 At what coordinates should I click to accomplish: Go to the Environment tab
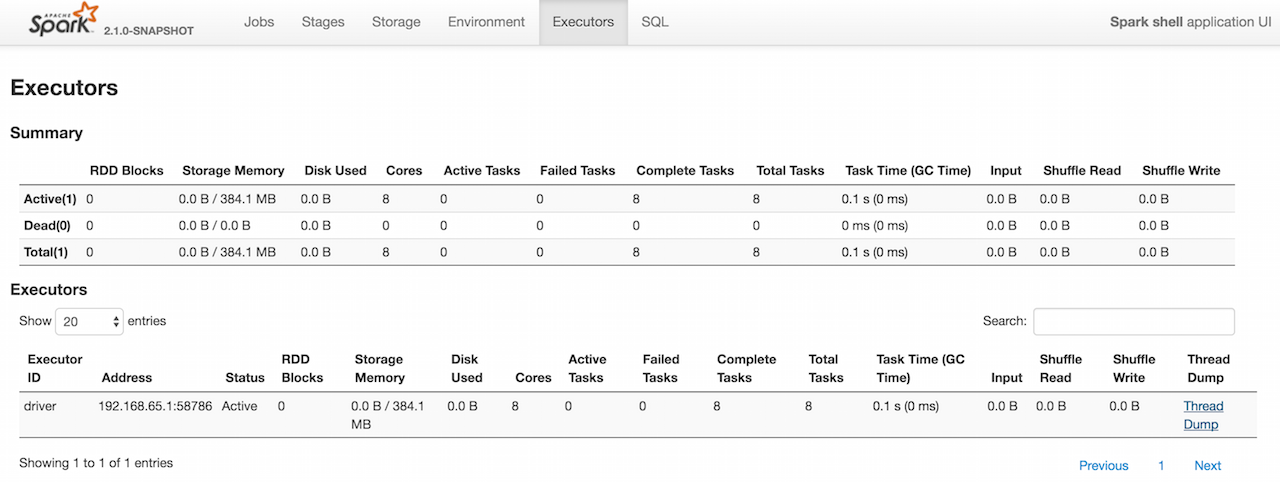click(486, 22)
